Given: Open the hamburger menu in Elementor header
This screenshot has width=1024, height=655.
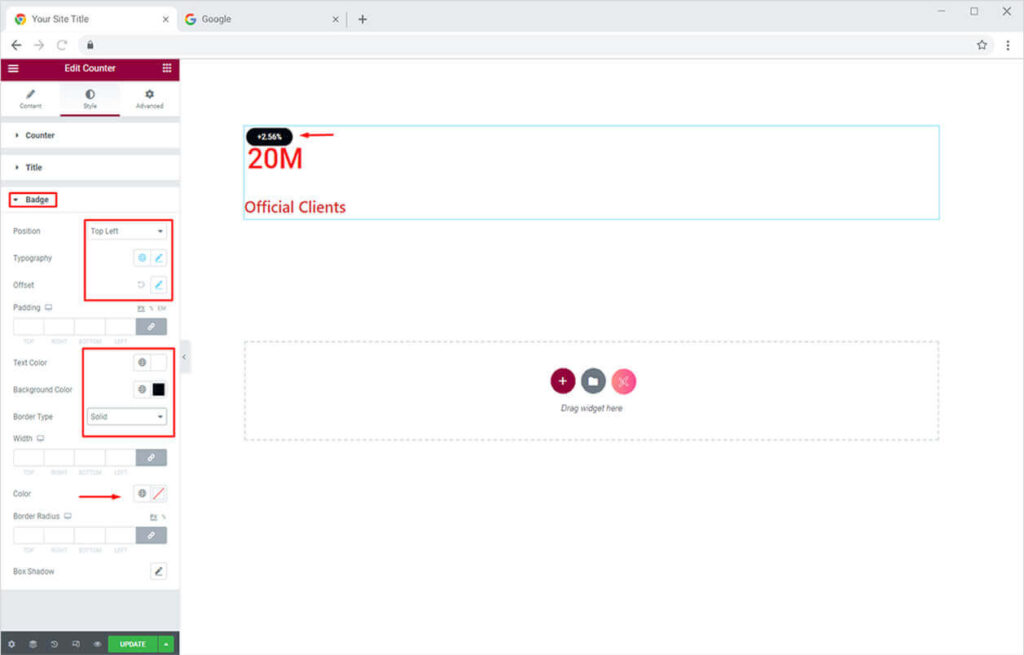Looking at the screenshot, I should tap(13, 68).
